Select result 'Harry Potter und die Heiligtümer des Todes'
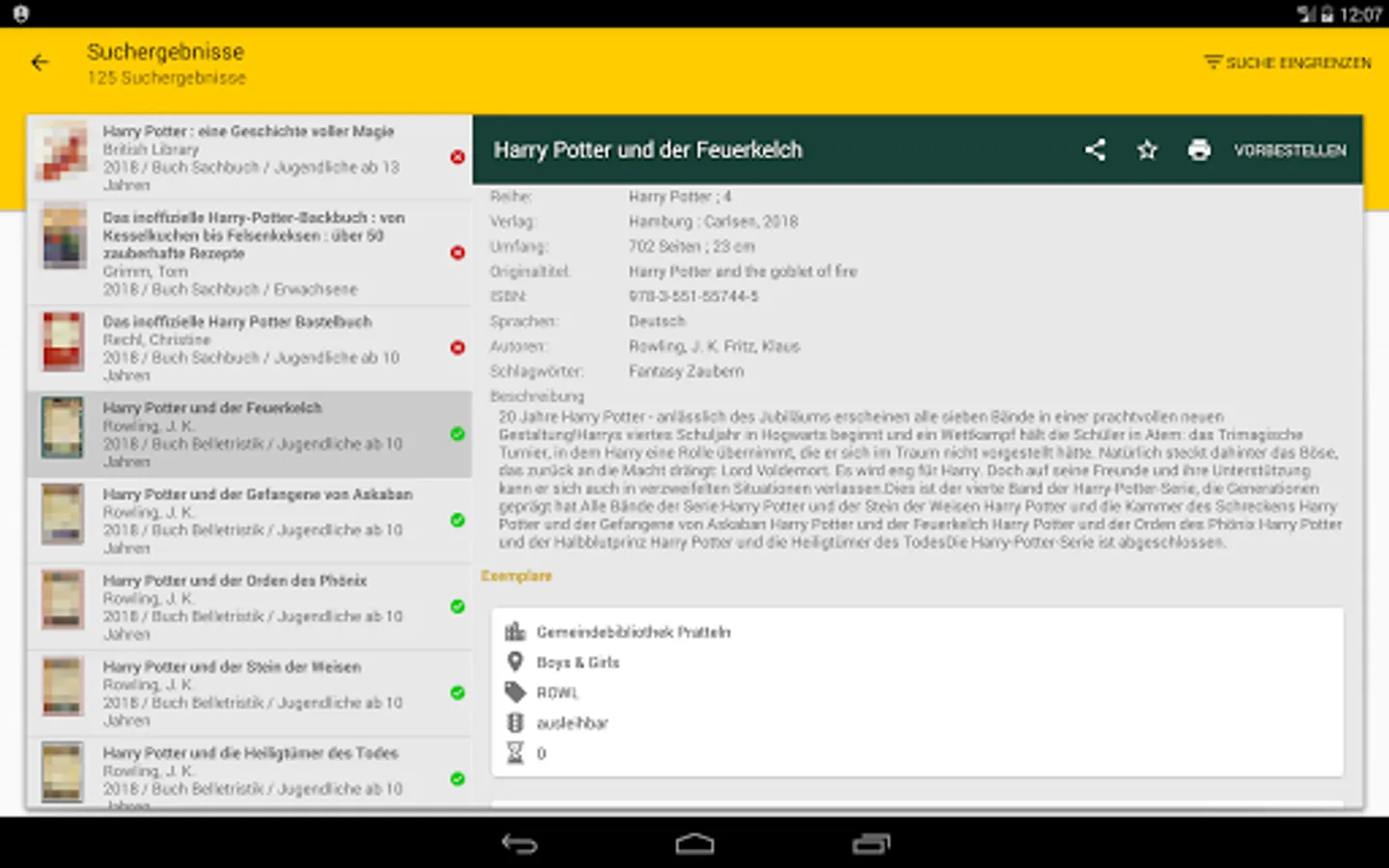Viewport: 1389px width, 868px height. point(249,773)
